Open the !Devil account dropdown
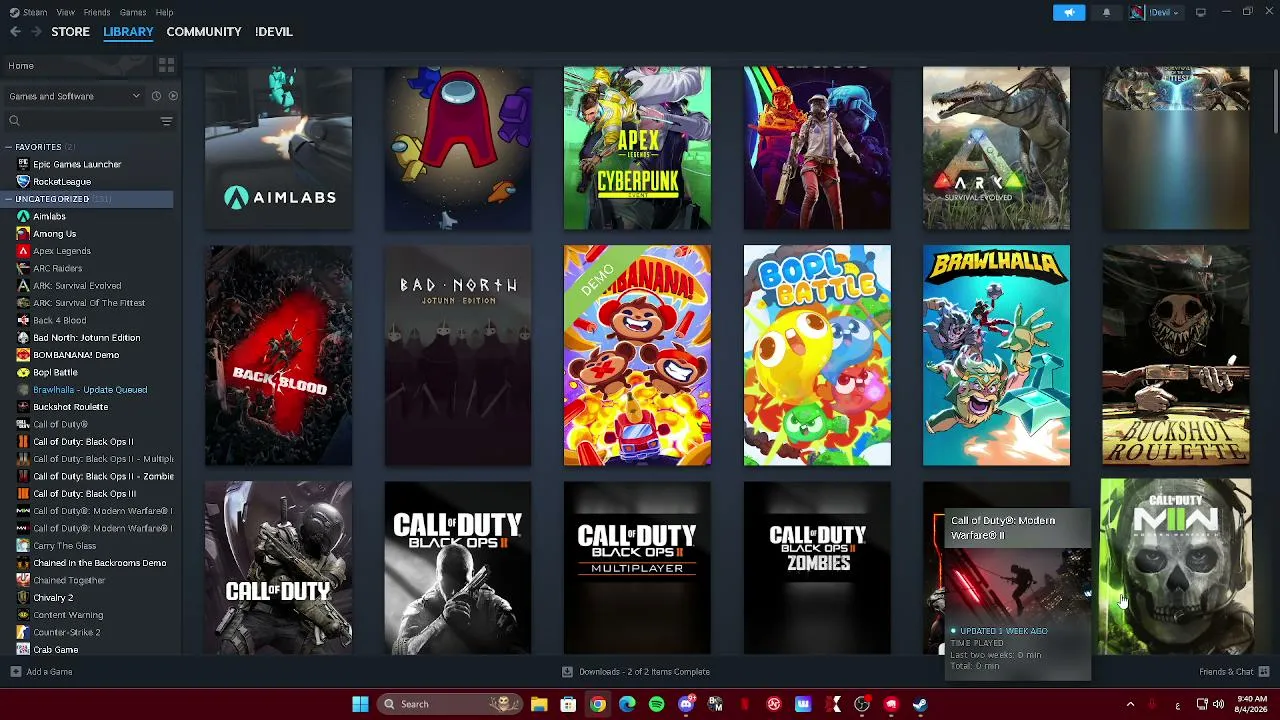Viewport: 1280px width, 720px height. point(1157,12)
